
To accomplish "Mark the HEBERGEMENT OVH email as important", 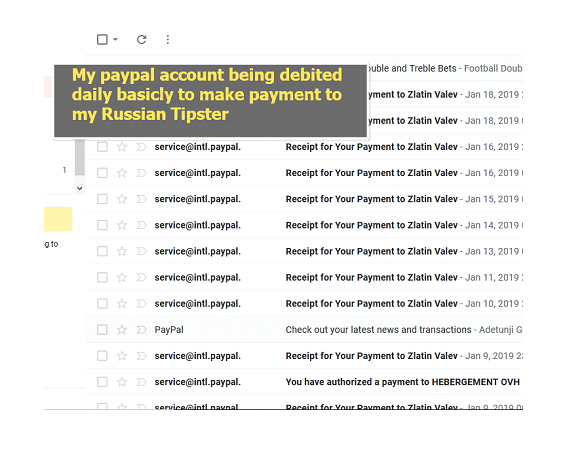I will click(x=141, y=382).
